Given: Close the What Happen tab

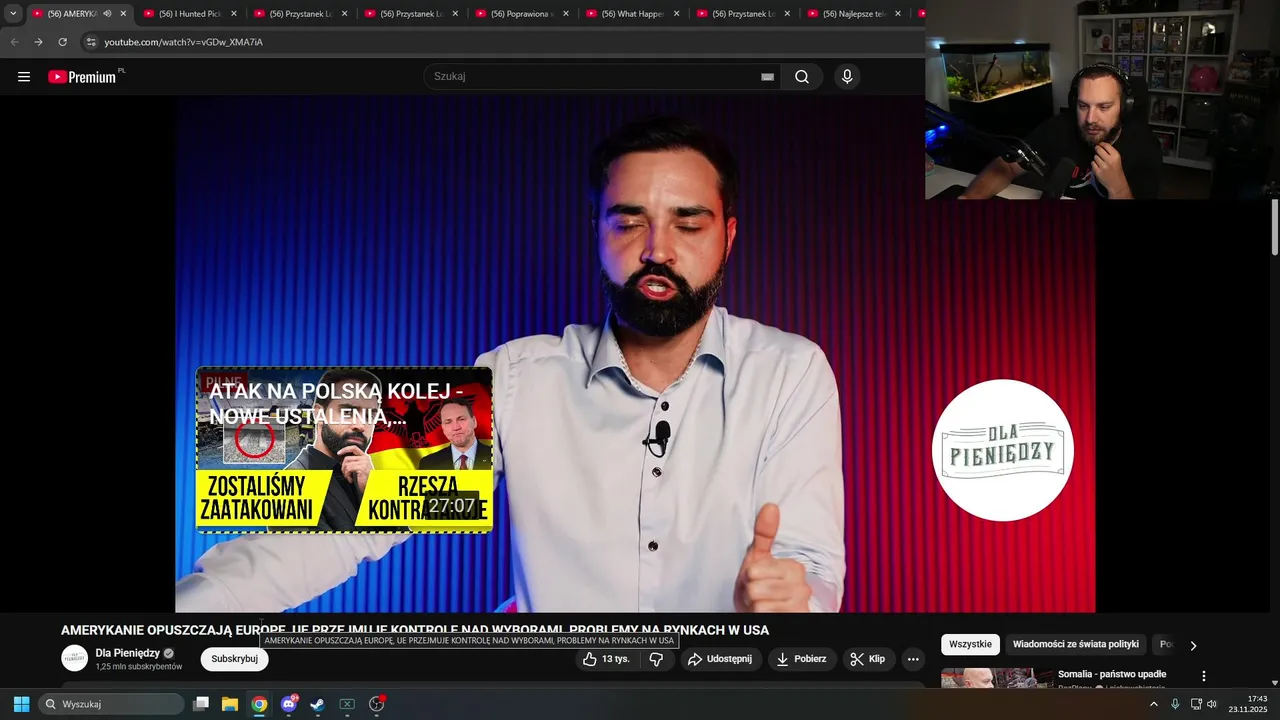Looking at the screenshot, I should coord(677,14).
